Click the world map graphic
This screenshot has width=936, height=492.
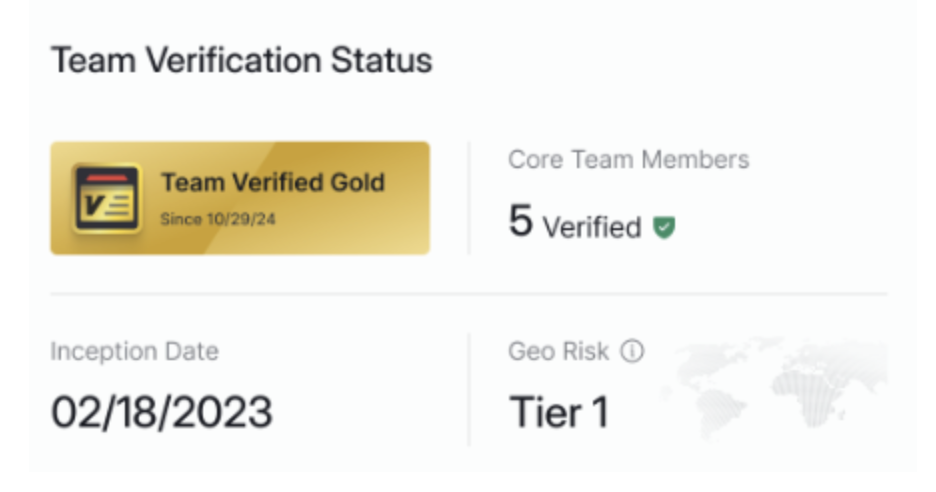780,385
